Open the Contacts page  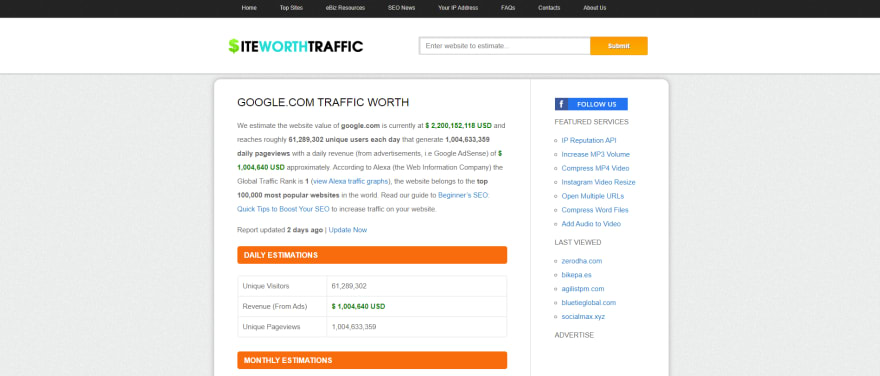click(x=549, y=8)
